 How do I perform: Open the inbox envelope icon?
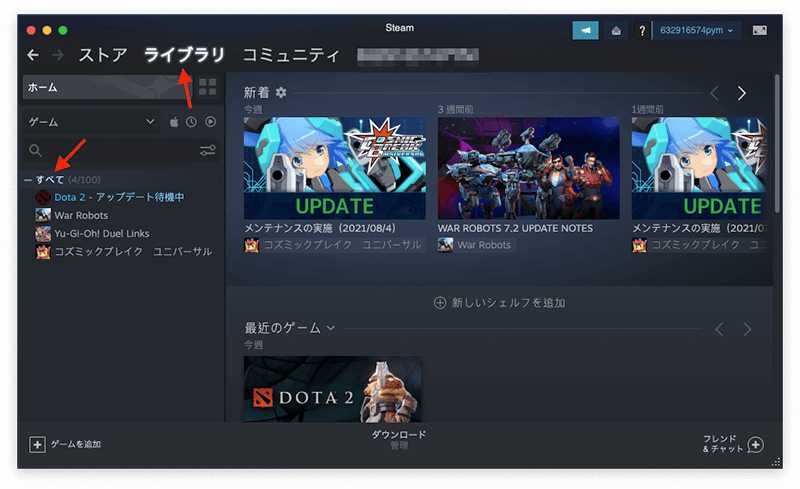[616, 31]
